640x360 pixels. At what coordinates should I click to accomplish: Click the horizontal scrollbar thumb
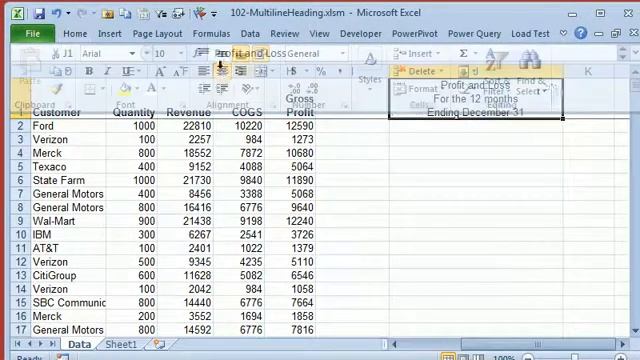(x=538, y=344)
